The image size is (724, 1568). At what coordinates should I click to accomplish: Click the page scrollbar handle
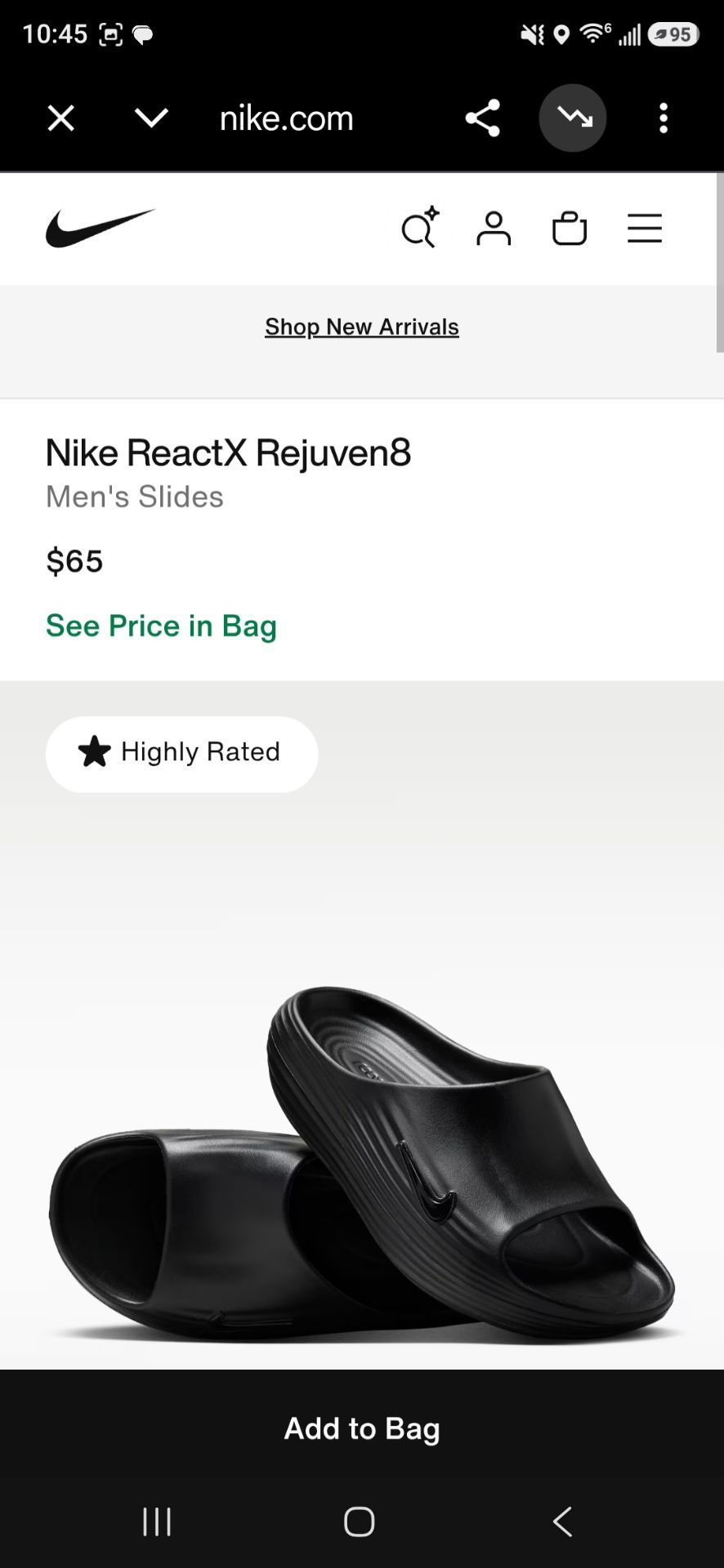pyautogui.click(x=719, y=263)
